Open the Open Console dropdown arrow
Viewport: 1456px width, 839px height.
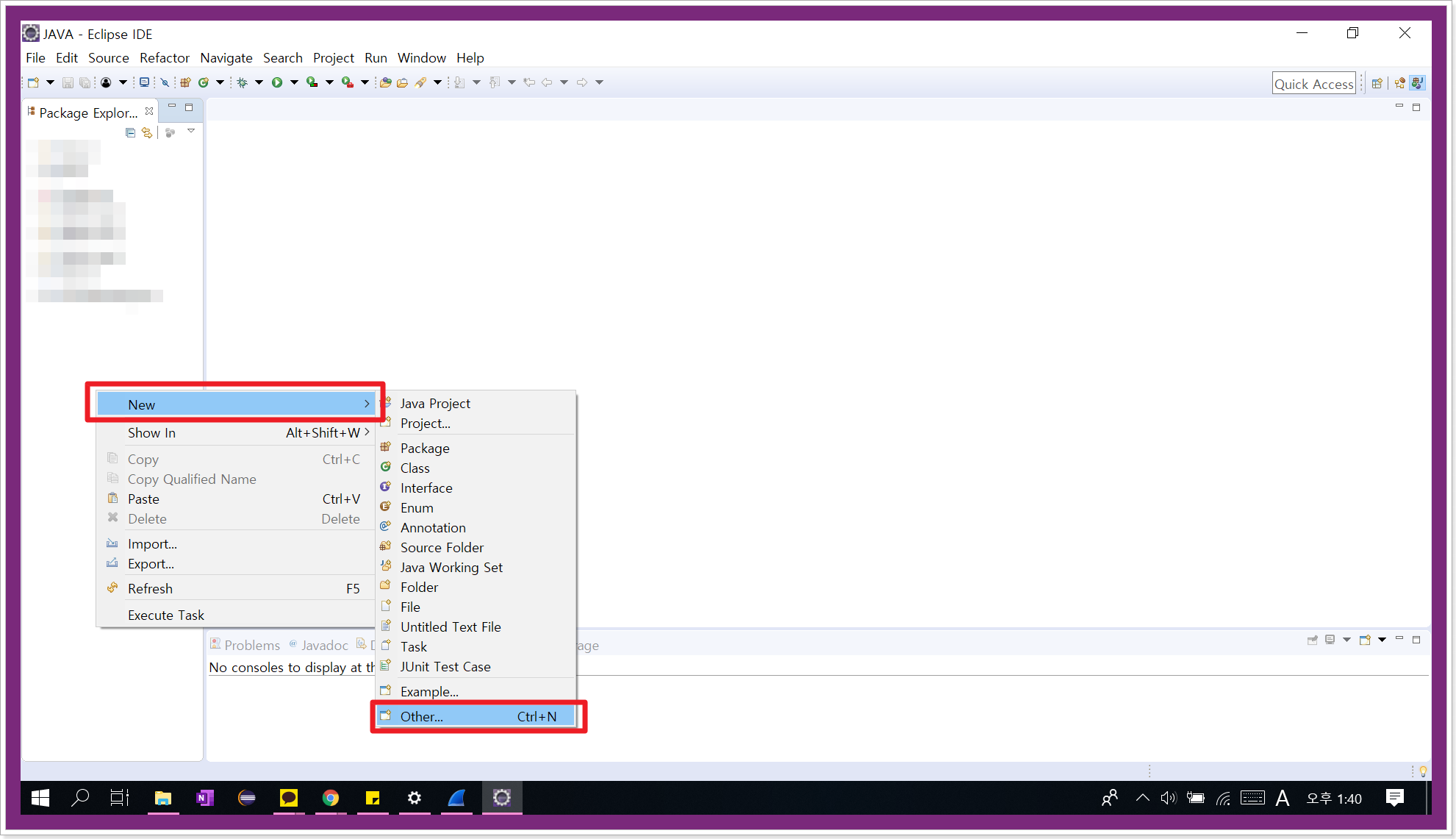pyautogui.click(x=1382, y=640)
